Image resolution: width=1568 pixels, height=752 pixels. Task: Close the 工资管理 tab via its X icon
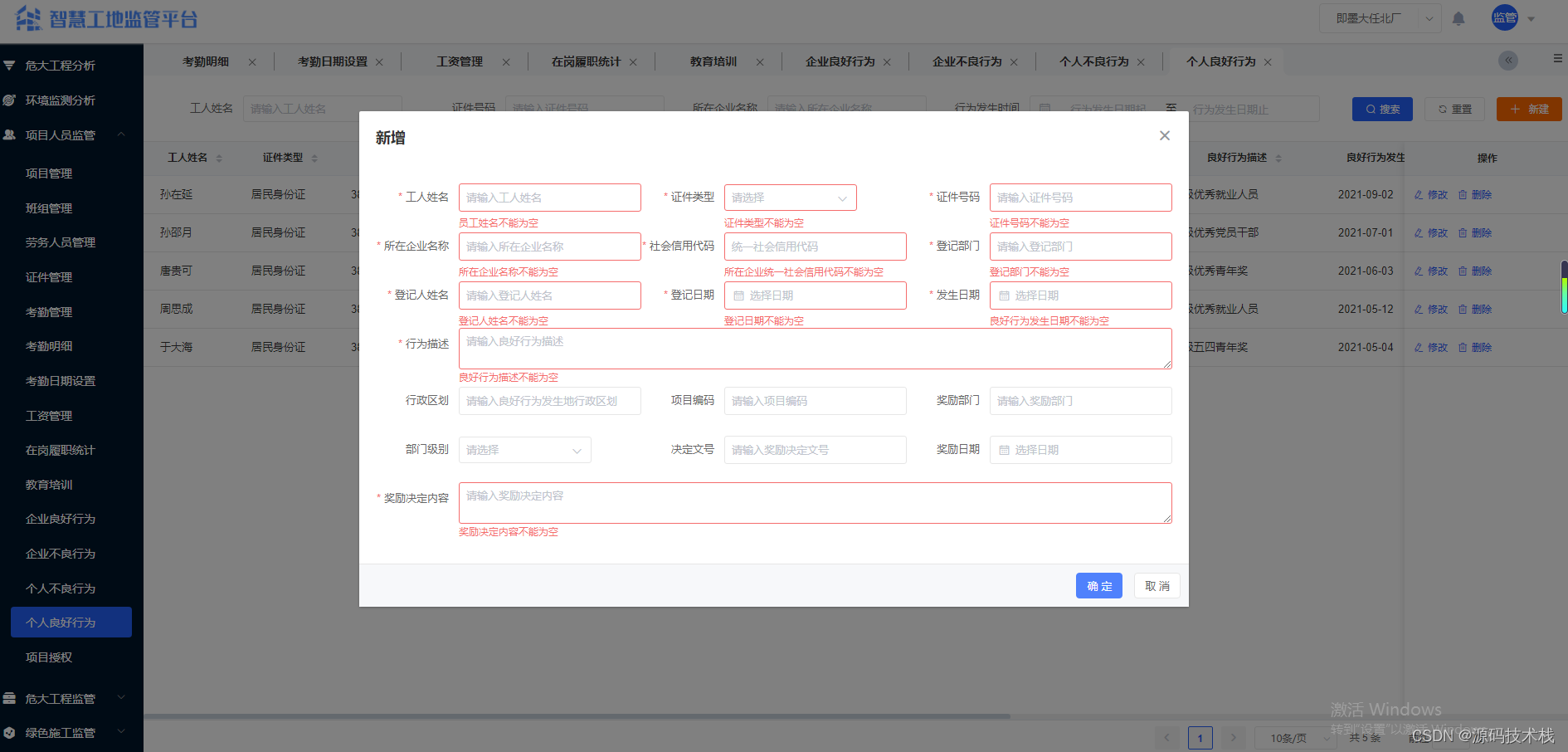click(x=506, y=61)
